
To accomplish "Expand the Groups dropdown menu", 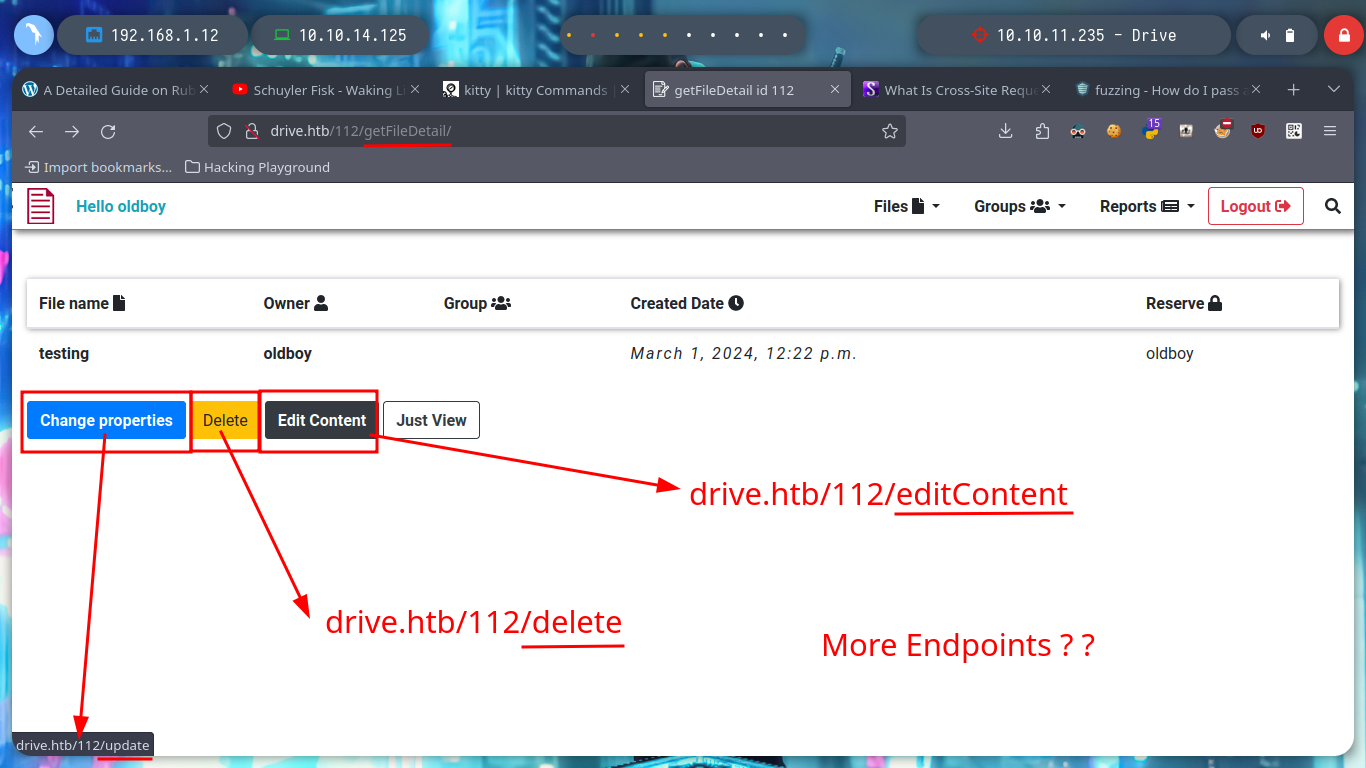I will 1019,206.
